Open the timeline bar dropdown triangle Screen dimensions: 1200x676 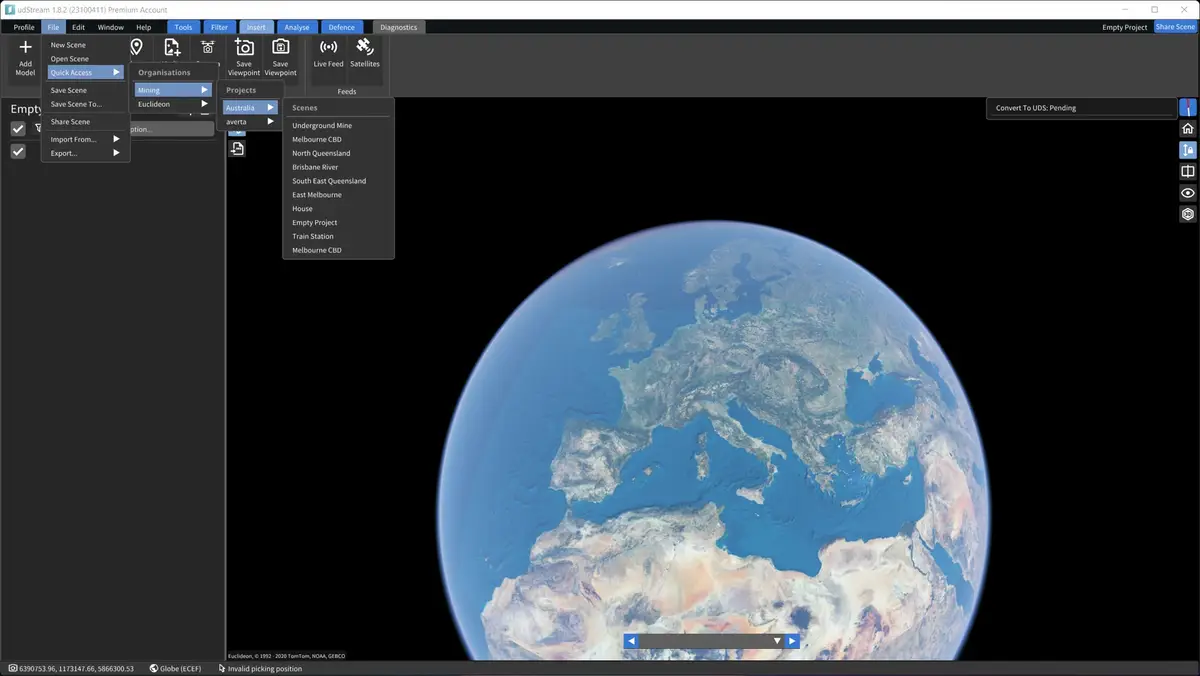point(777,641)
